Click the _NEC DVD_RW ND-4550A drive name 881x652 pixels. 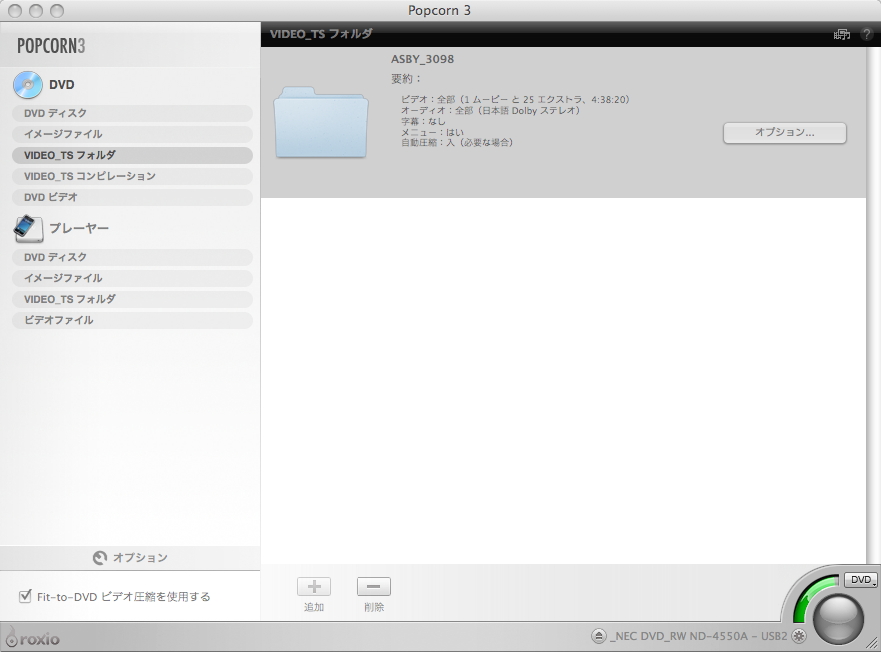[698, 636]
